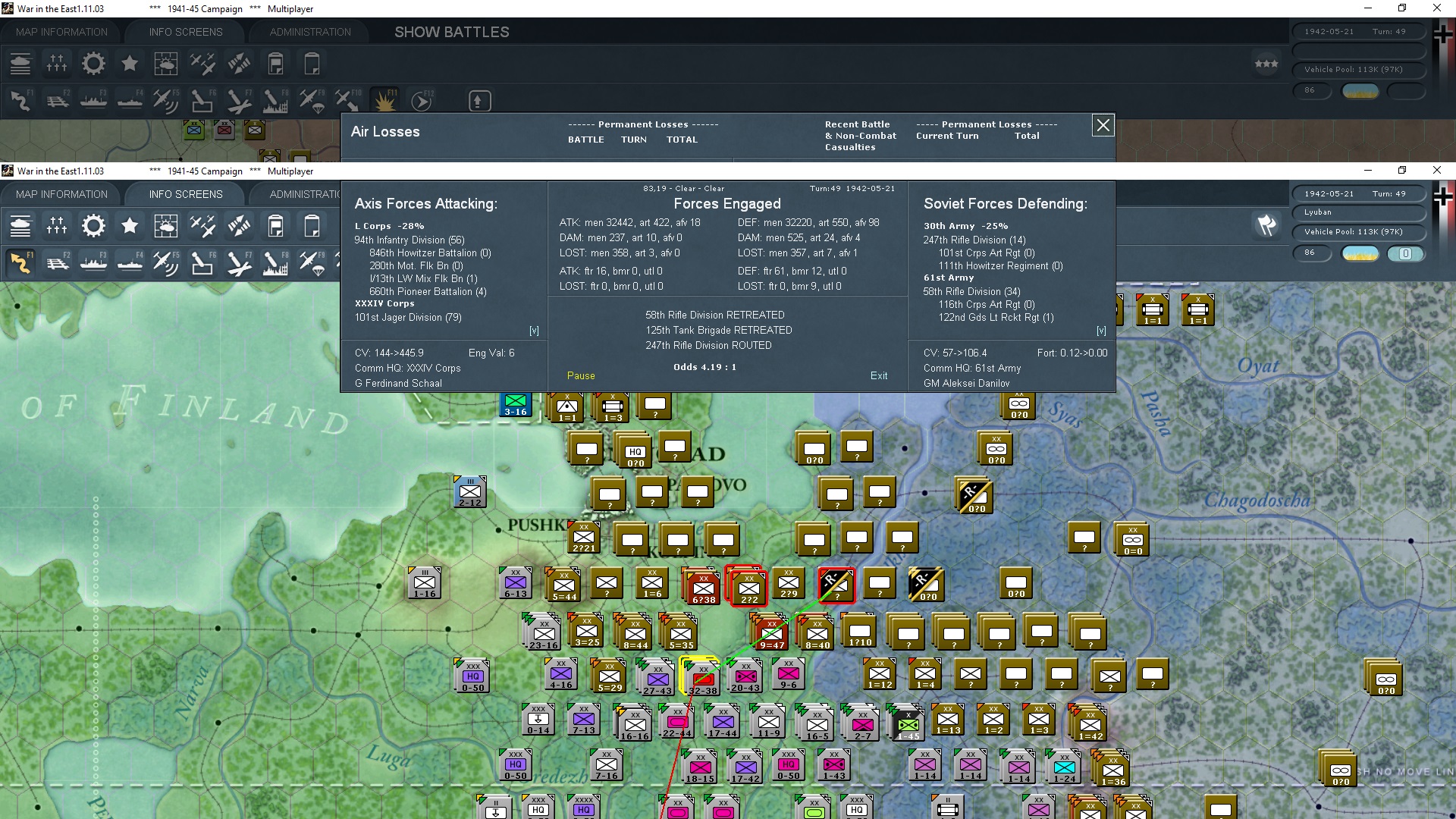
Task: Show the weather map icon
Action: tap(165, 226)
